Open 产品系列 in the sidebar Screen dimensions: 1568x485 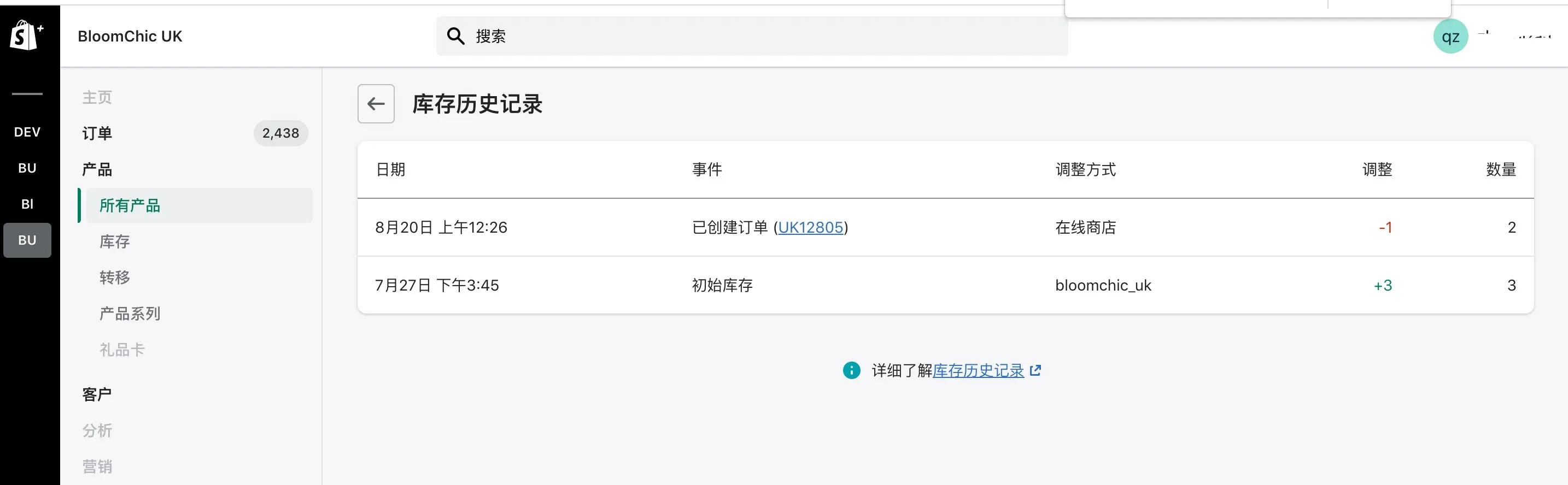130,314
